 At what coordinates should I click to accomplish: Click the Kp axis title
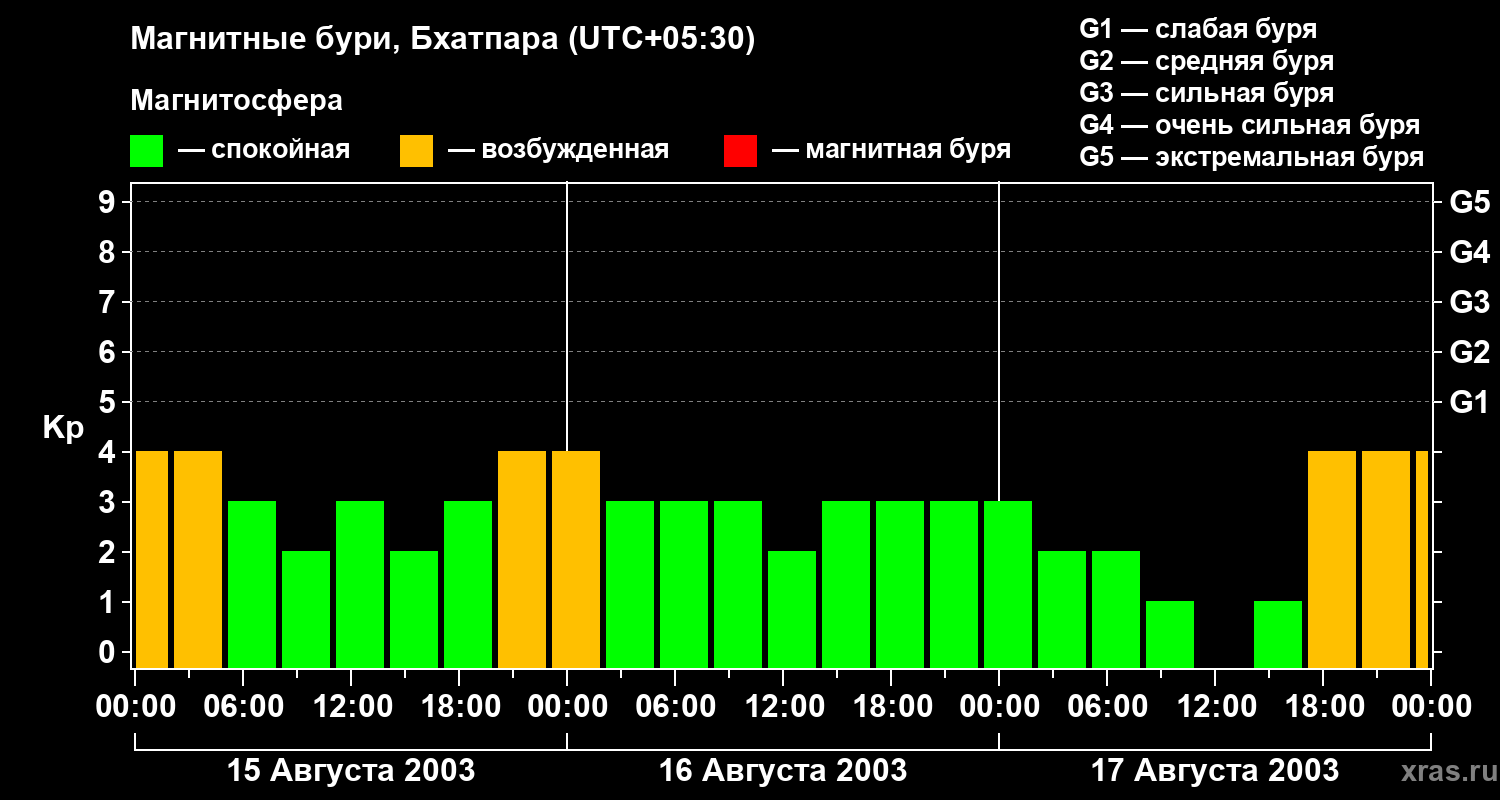point(63,428)
